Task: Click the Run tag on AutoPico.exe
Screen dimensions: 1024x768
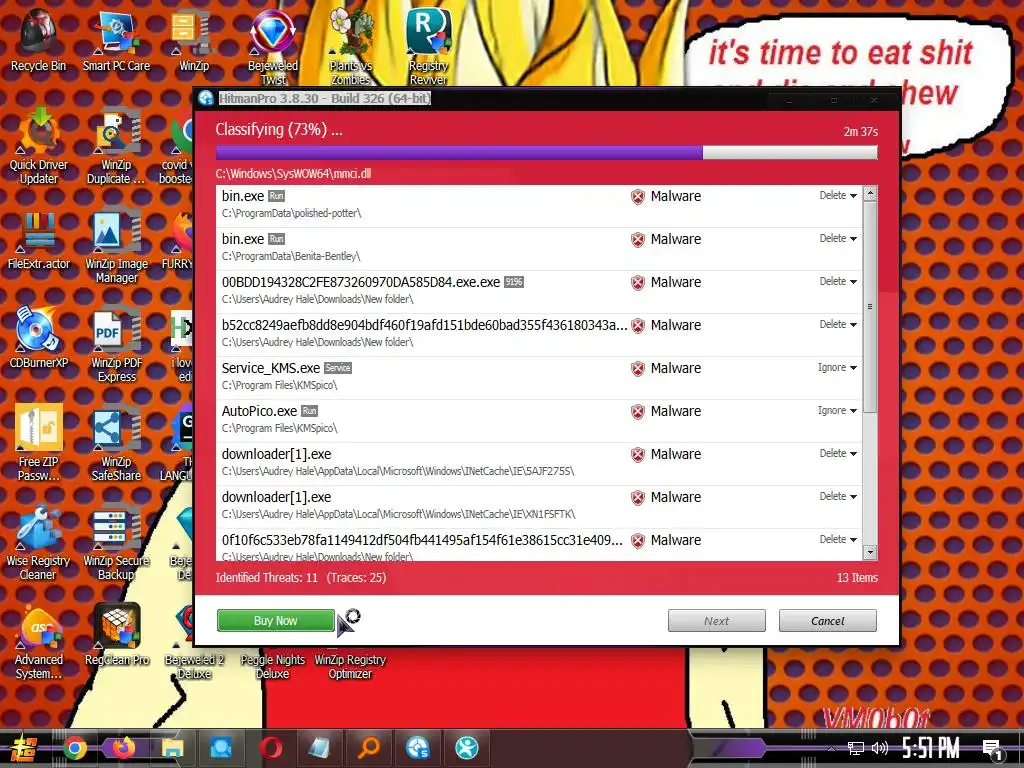Action: [310, 411]
